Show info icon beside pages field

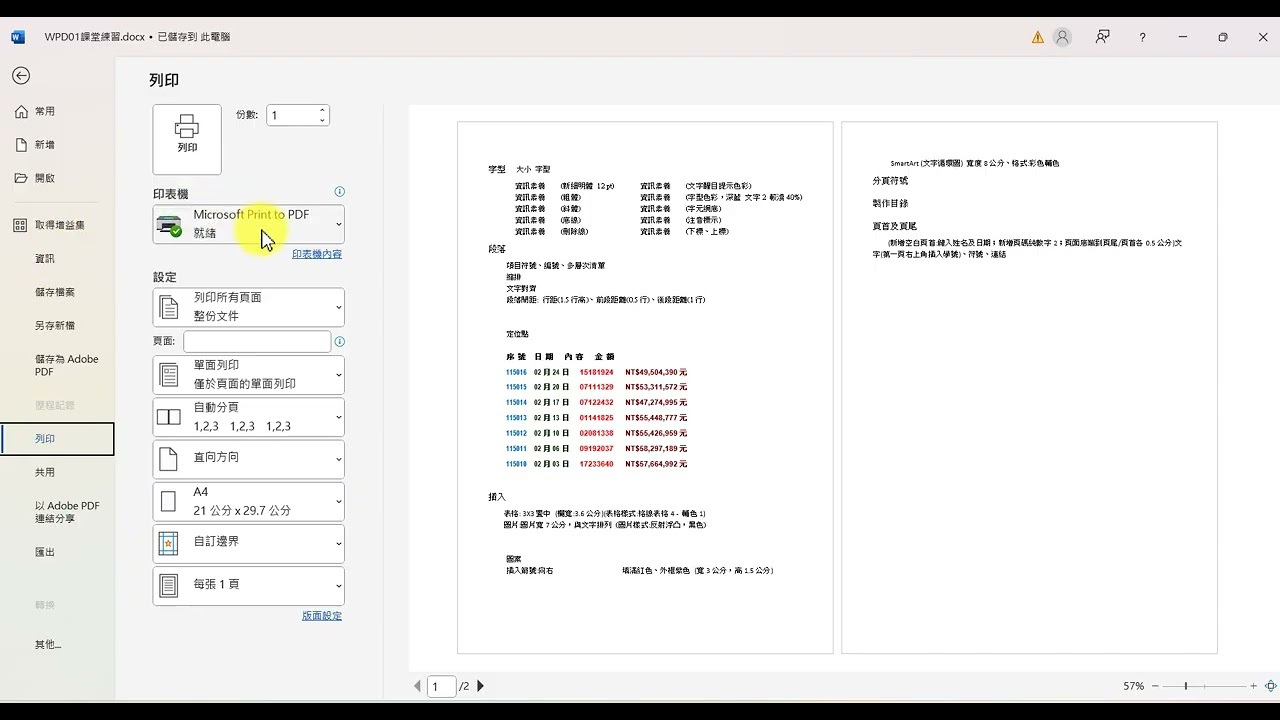point(339,341)
